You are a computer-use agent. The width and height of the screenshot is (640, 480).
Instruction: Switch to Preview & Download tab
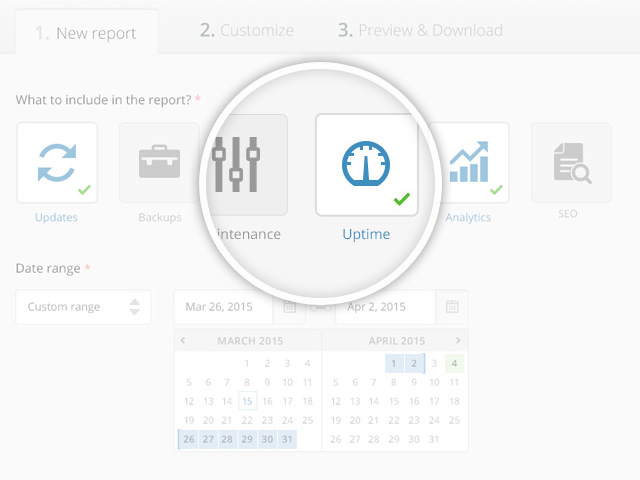pyautogui.click(x=420, y=30)
